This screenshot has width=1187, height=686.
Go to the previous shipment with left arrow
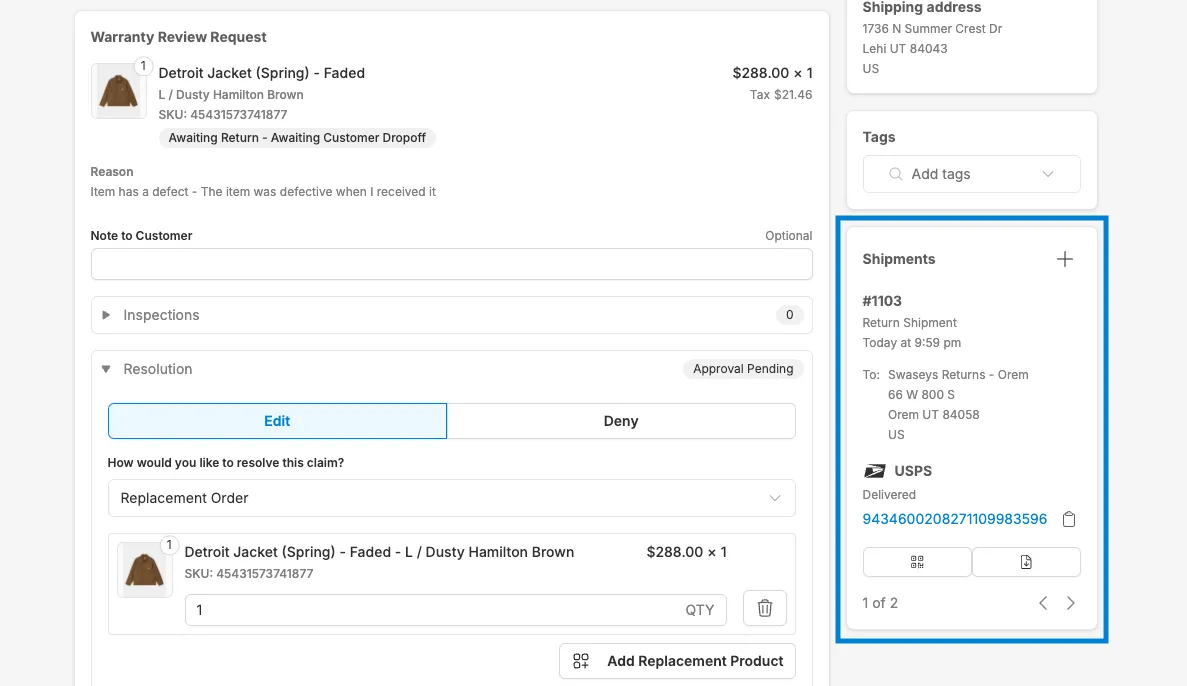pyautogui.click(x=1043, y=603)
